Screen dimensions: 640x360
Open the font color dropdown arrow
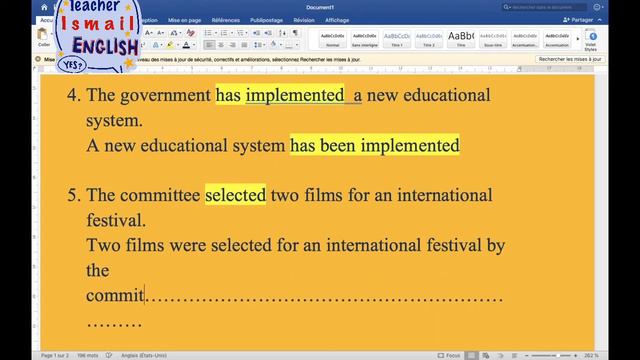point(194,45)
